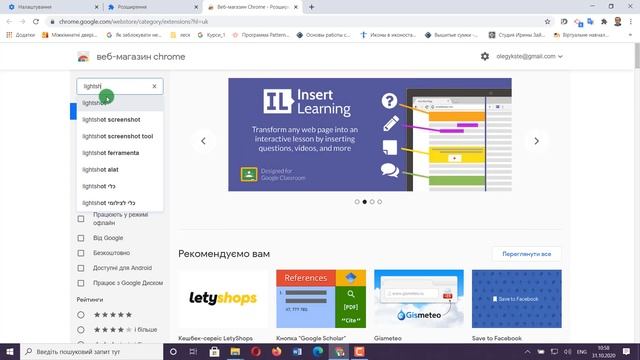
Task: Go back using the browser back arrow
Action: click(x=9, y=22)
